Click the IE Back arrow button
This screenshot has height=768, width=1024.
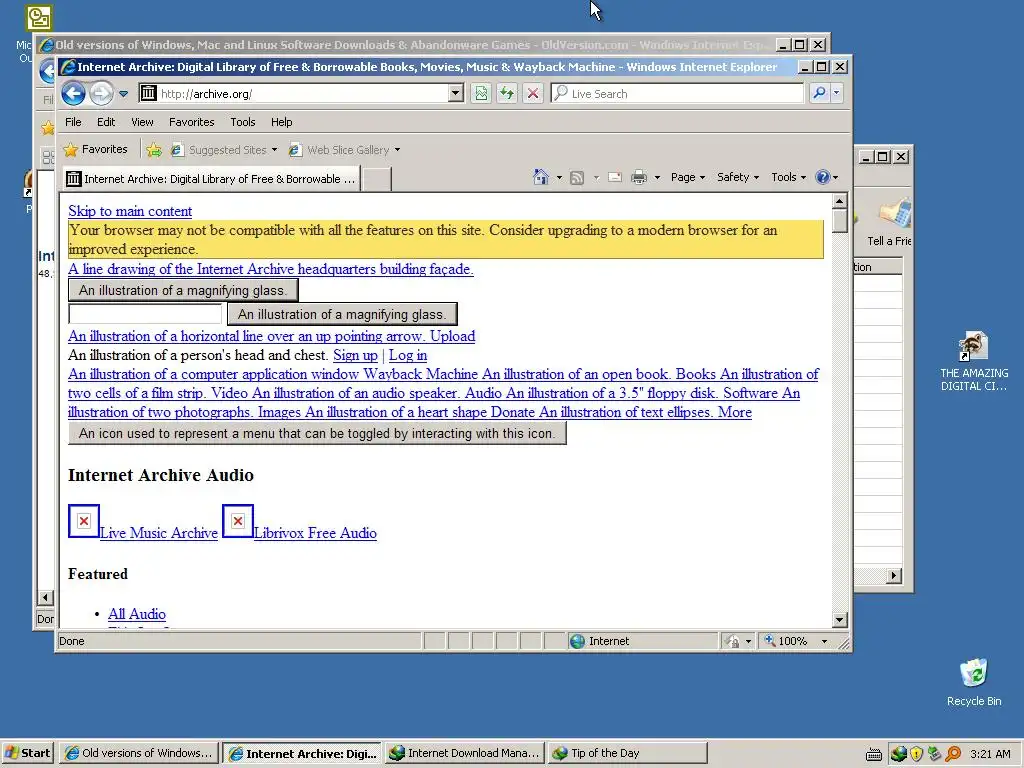tap(73, 93)
